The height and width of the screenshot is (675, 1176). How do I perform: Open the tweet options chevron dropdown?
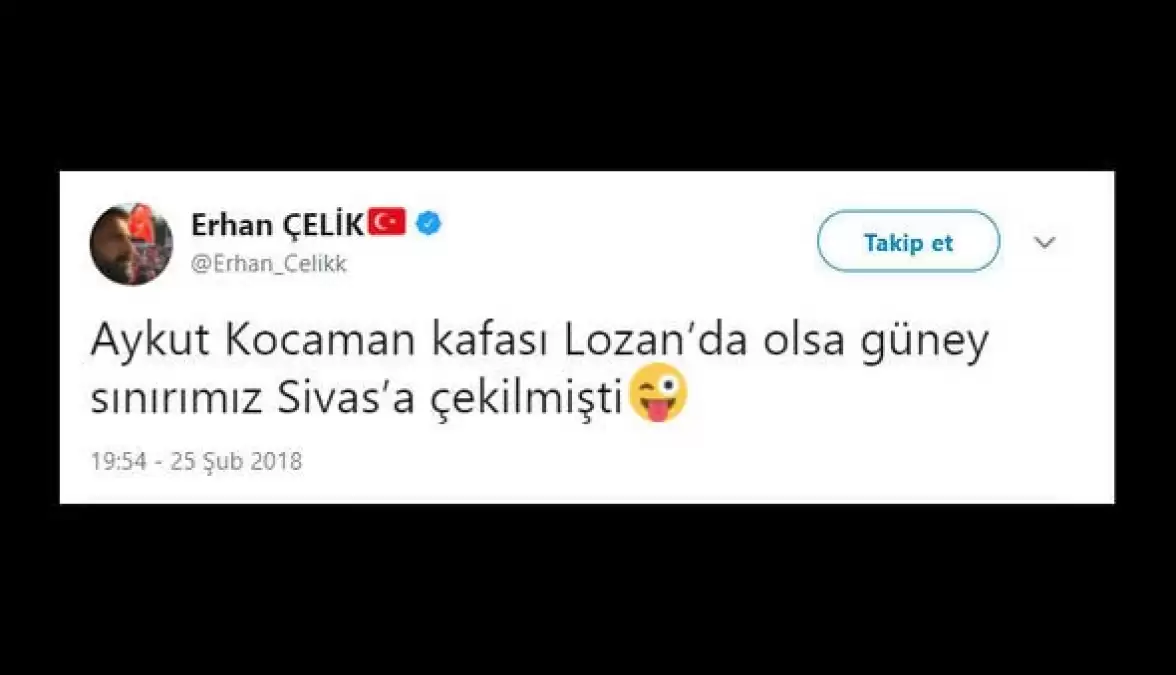[x=1045, y=242]
